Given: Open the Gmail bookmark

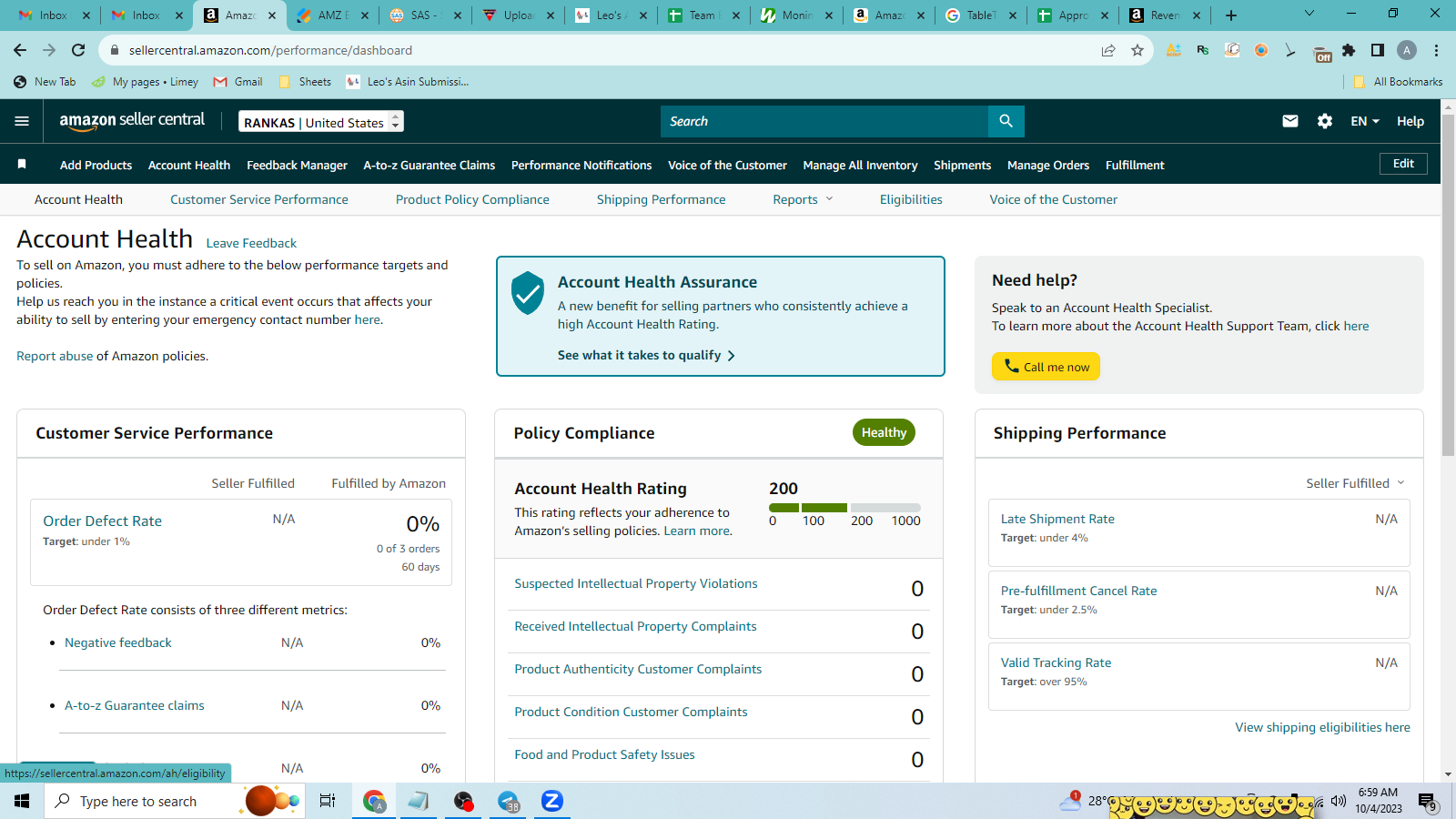Looking at the screenshot, I should [238, 82].
